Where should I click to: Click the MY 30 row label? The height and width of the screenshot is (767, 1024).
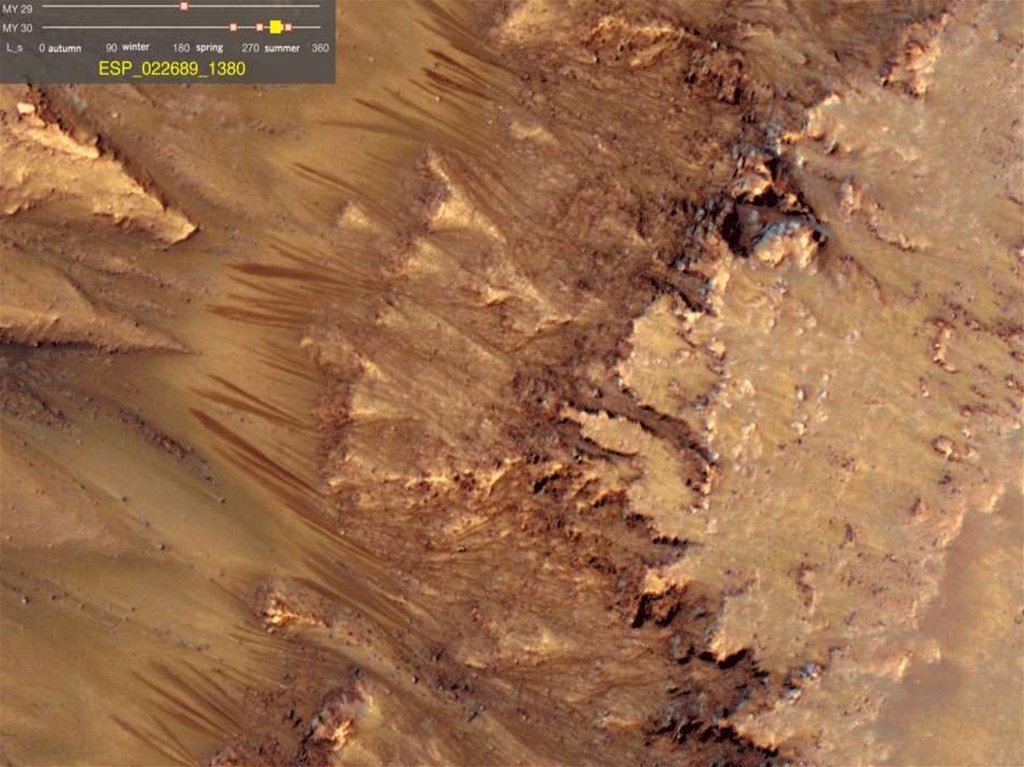click(x=17, y=27)
